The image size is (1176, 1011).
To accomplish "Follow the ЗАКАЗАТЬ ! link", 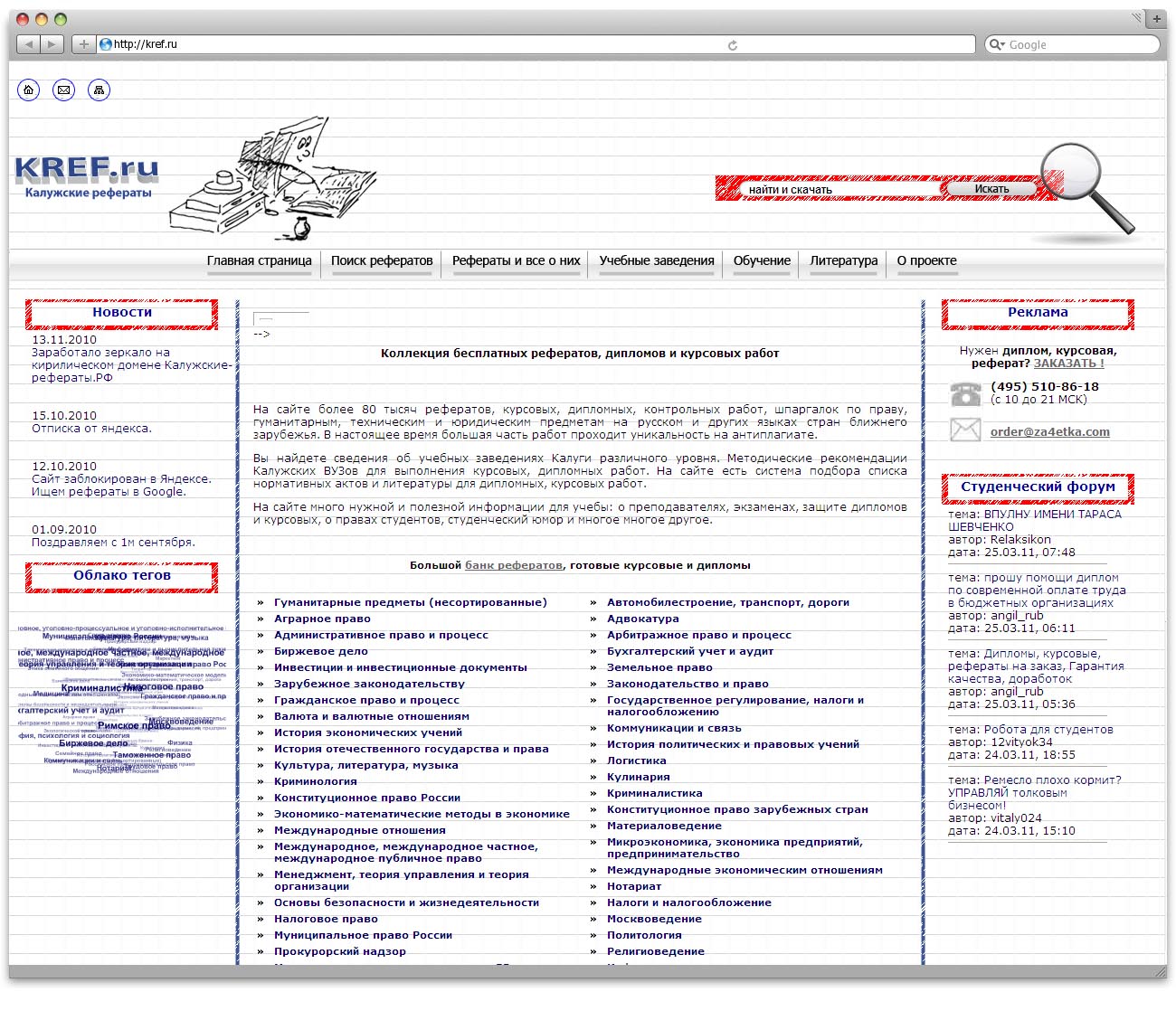I will [1069, 364].
